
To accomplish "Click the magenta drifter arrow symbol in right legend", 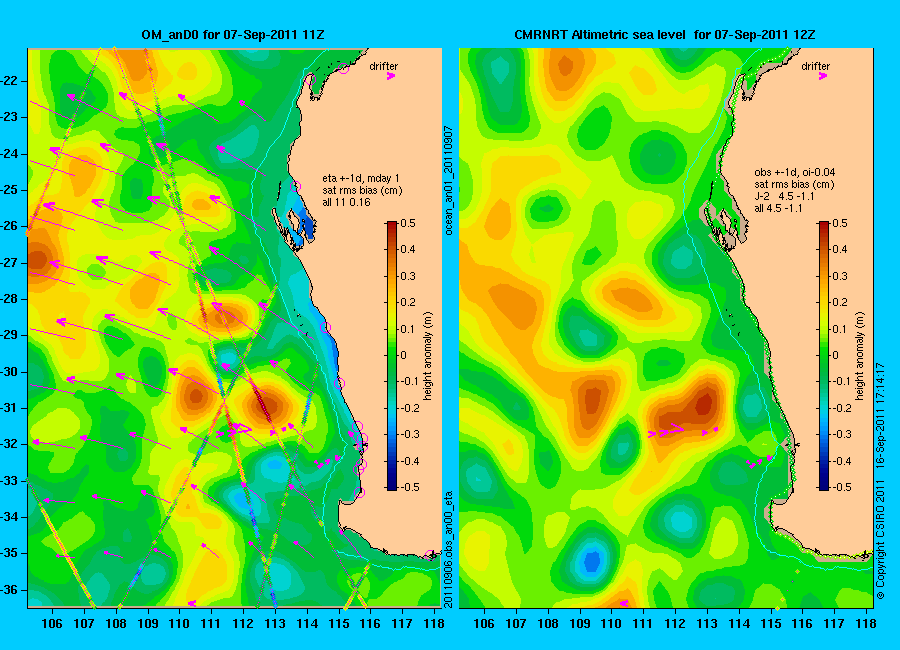I will 823,76.
